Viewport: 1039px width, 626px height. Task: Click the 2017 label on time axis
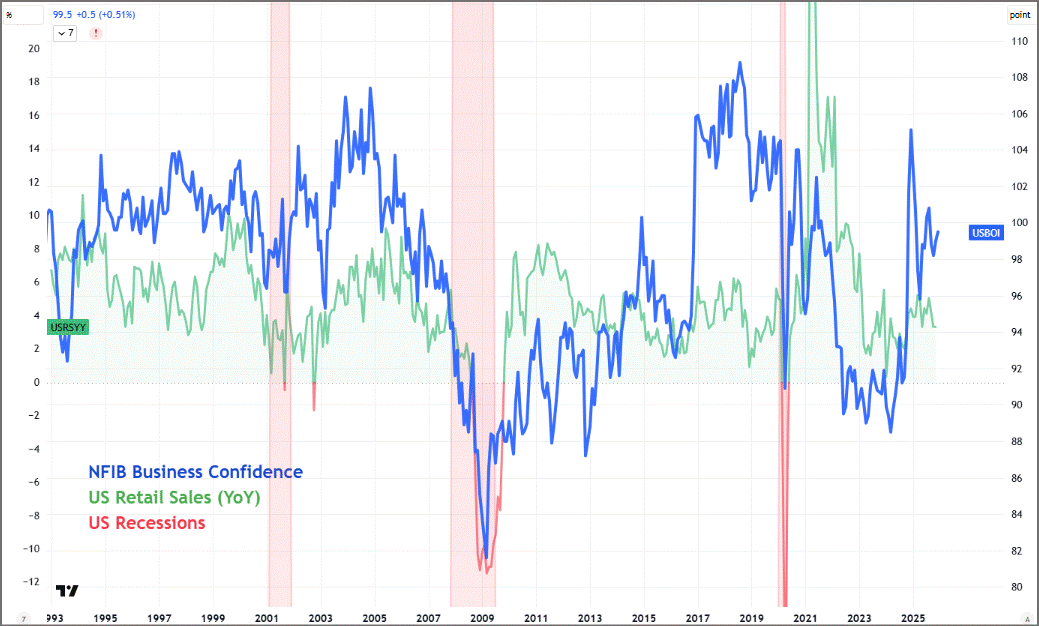tap(697, 618)
